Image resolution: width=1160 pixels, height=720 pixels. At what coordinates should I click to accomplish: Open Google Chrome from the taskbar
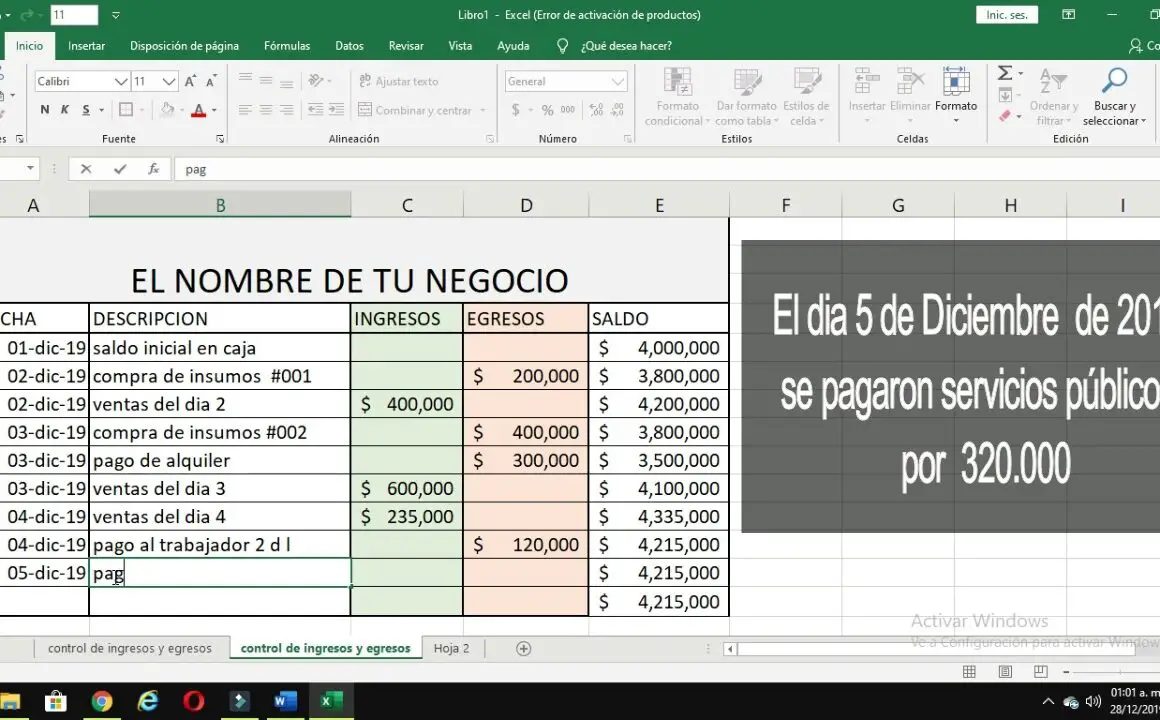click(102, 701)
